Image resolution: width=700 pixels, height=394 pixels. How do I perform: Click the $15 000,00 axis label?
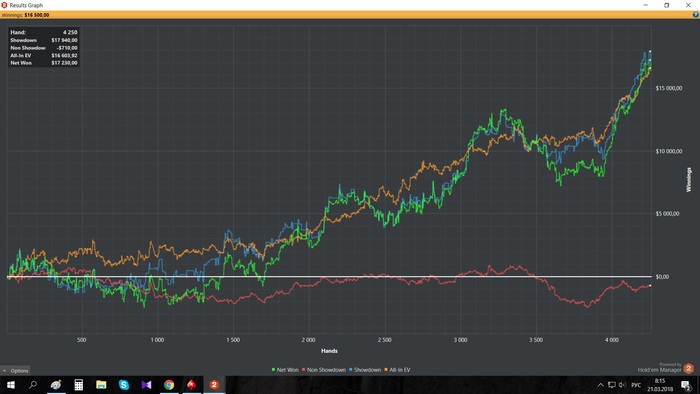(x=668, y=88)
